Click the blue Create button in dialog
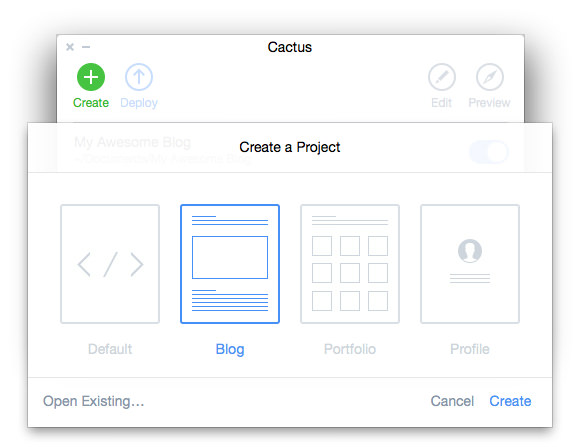The height and width of the screenshot is (447, 581). point(510,401)
